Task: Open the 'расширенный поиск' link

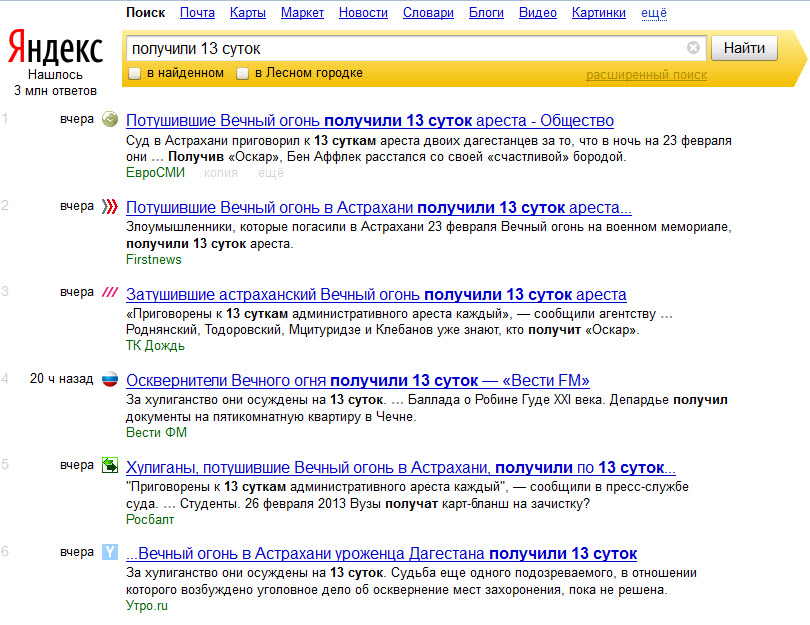Action: click(x=646, y=75)
